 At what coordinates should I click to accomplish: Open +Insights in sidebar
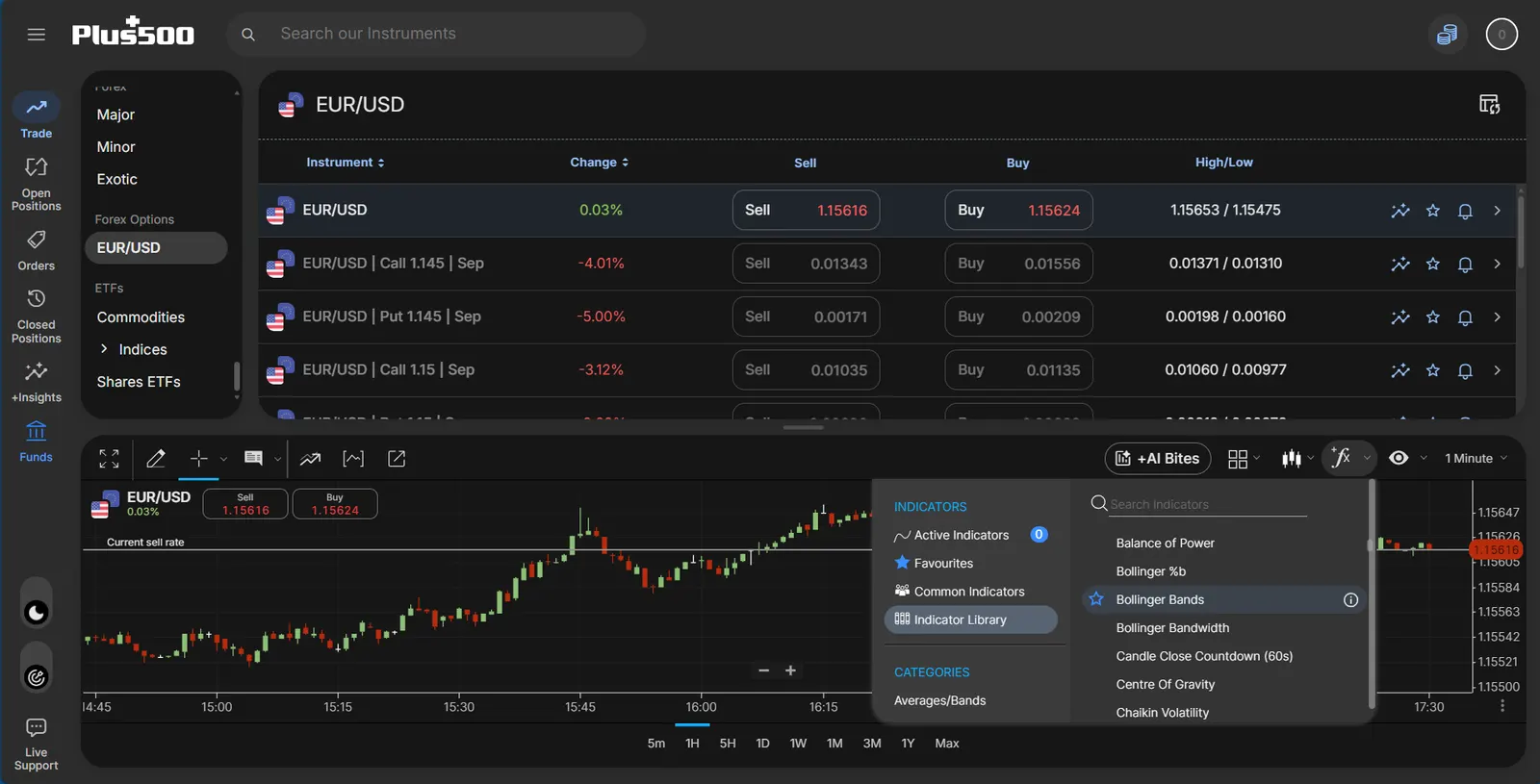coord(36,382)
